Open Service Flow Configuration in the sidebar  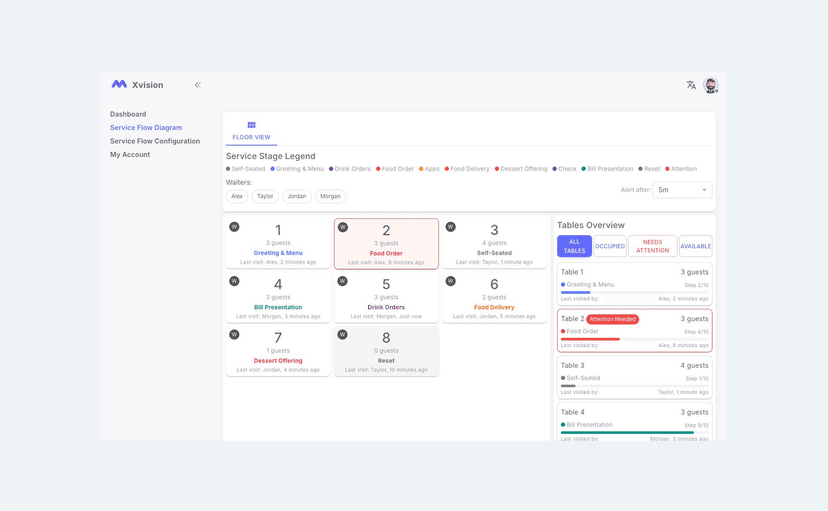click(155, 141)
